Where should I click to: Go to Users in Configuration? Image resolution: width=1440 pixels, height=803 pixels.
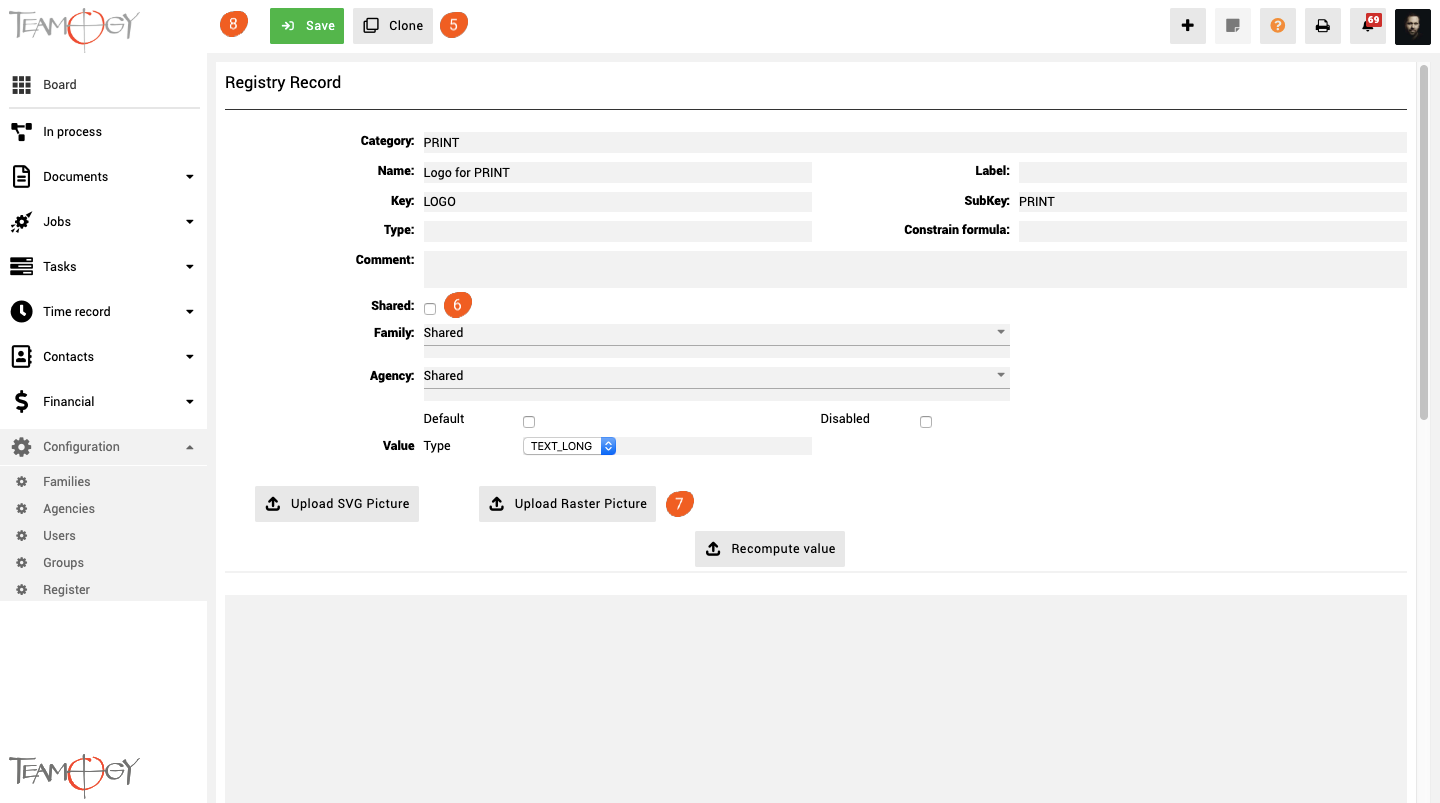(x=59, y=536)
